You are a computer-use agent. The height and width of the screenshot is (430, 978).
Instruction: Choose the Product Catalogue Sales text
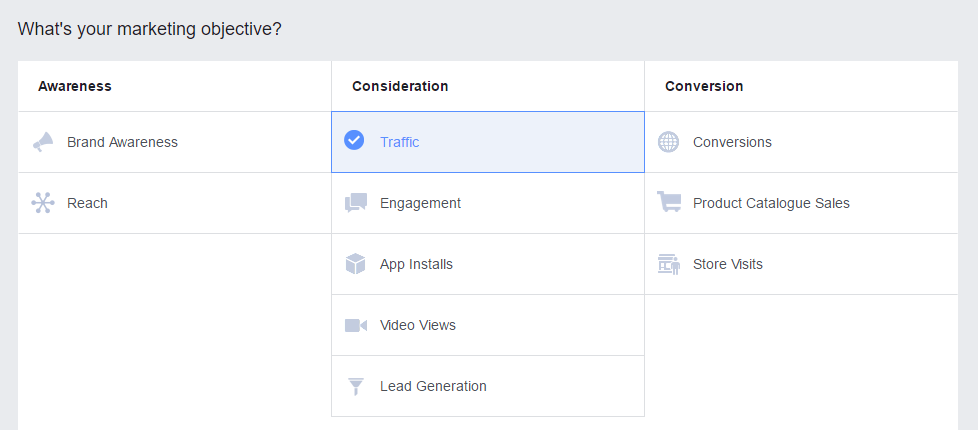coord(772,203)
